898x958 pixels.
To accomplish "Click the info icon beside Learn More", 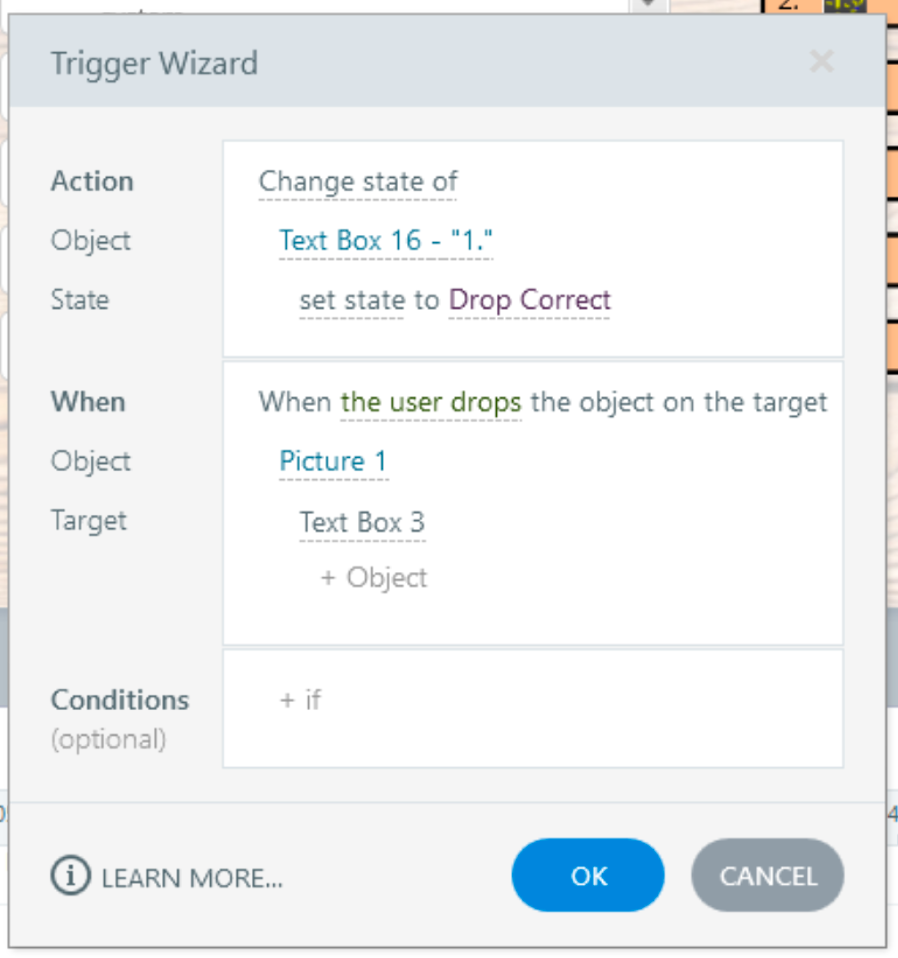I will click(x=70, y=877).
